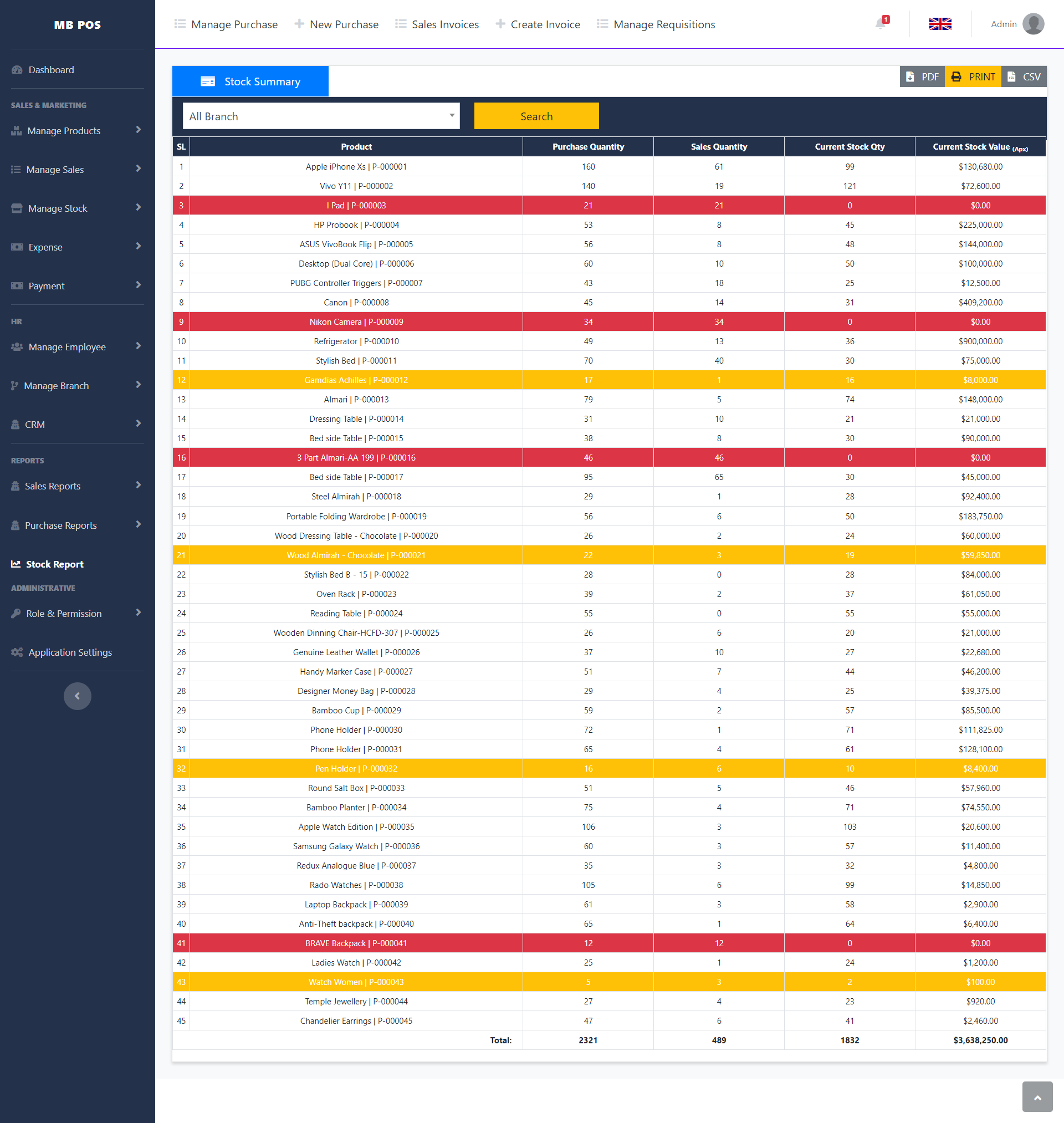The image size is (1064, 1123).
Task: Print the stock summary
Action: [973, 76]
